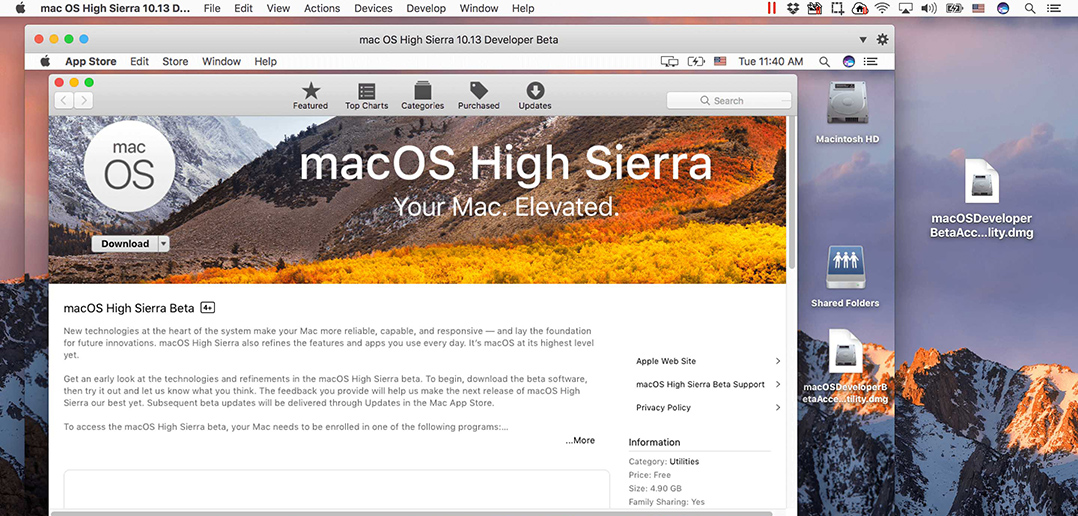This screenshot has width=1078, height=516.
Task: Click the Download button for High Sierra
Action: pyautogui.click(x=125, y=243)
